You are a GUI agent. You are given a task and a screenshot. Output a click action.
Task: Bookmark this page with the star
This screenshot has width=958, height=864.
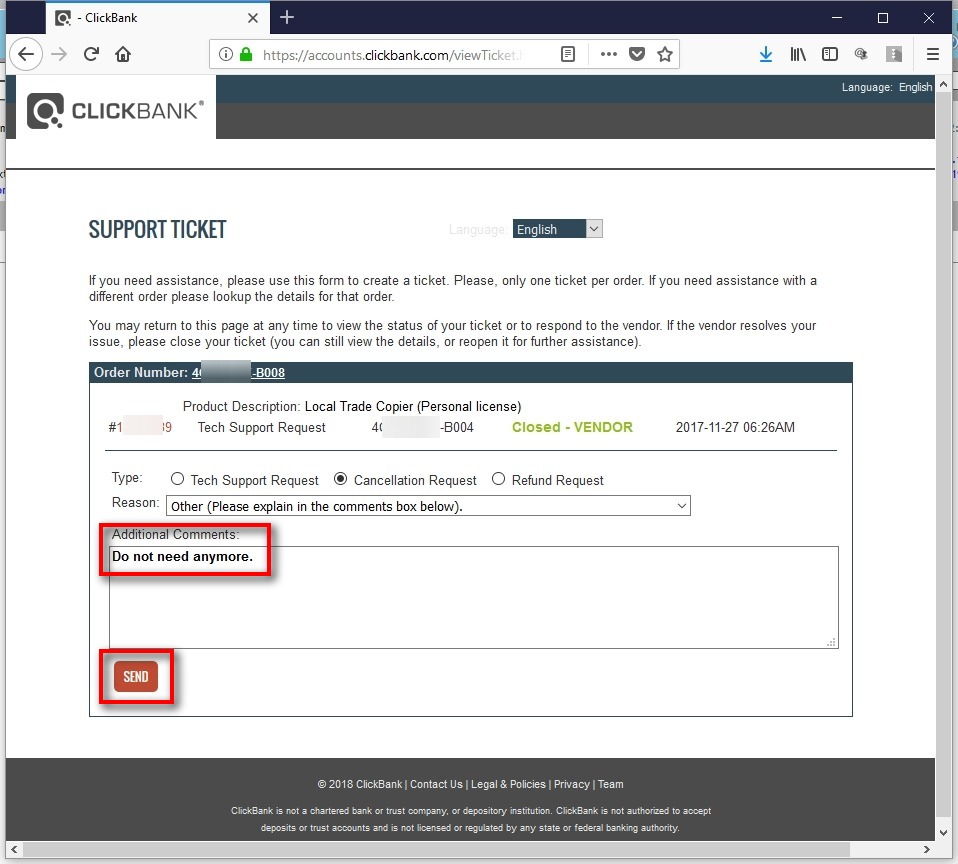coord(665,54)
